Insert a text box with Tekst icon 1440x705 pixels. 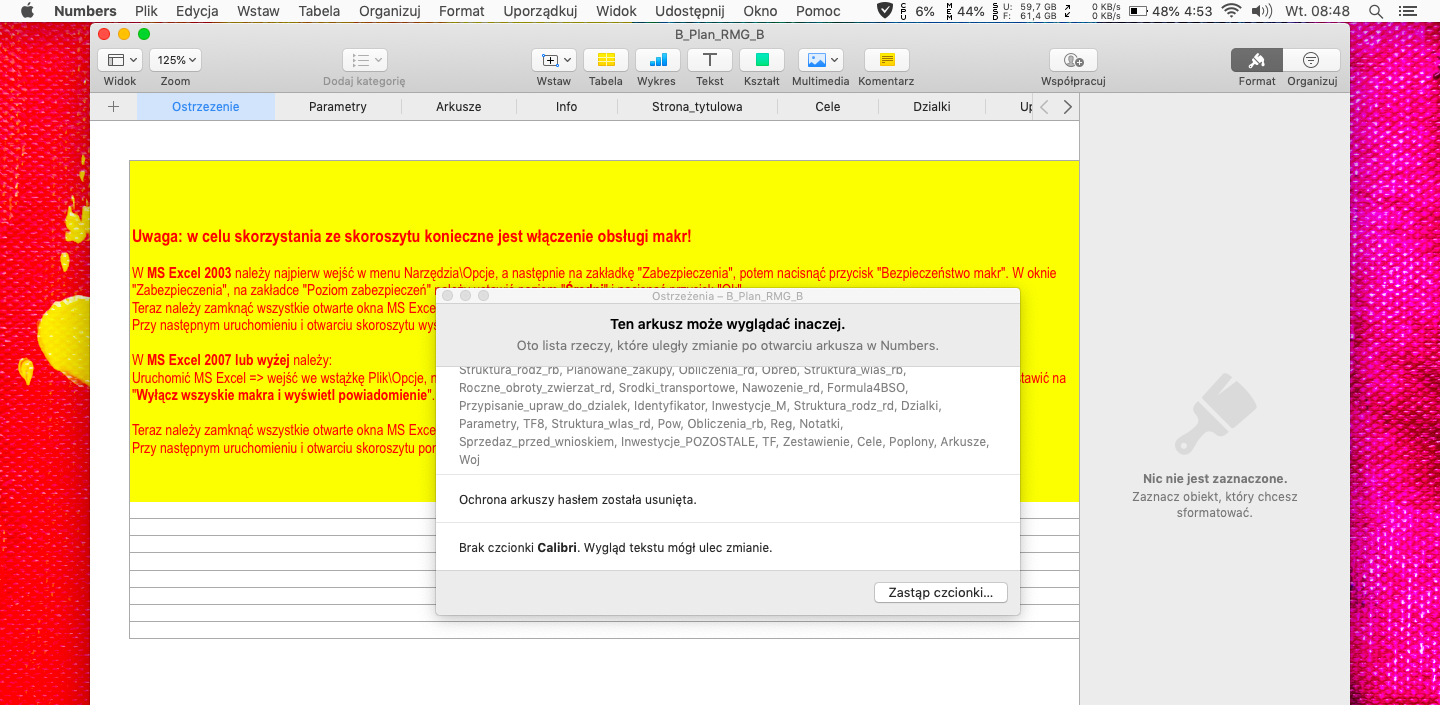coord(710,60)
